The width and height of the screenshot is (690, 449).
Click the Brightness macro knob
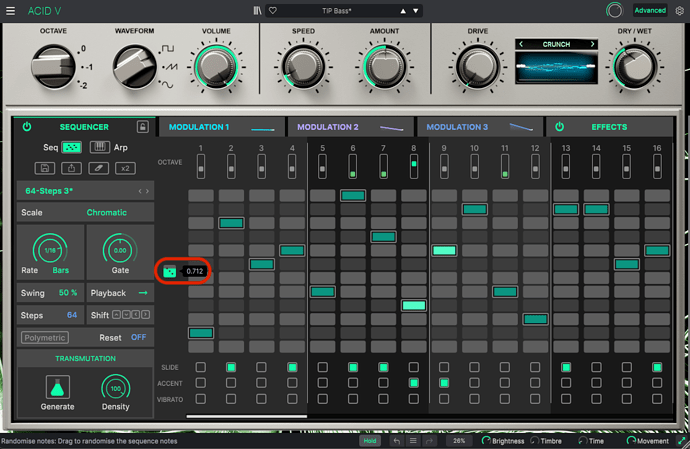pos(486,441)
